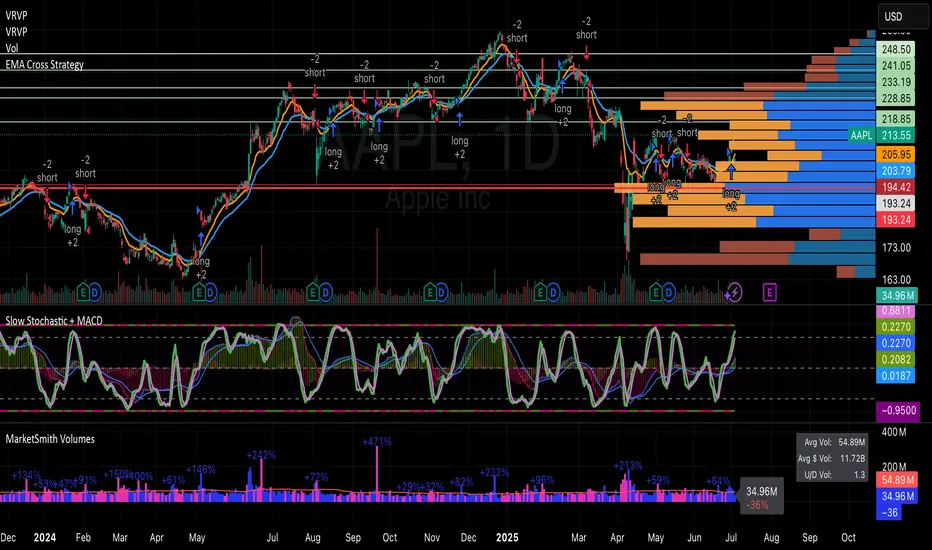Click the white 193.24 price label
Screen dimensions: 932x550
point(896,203)
